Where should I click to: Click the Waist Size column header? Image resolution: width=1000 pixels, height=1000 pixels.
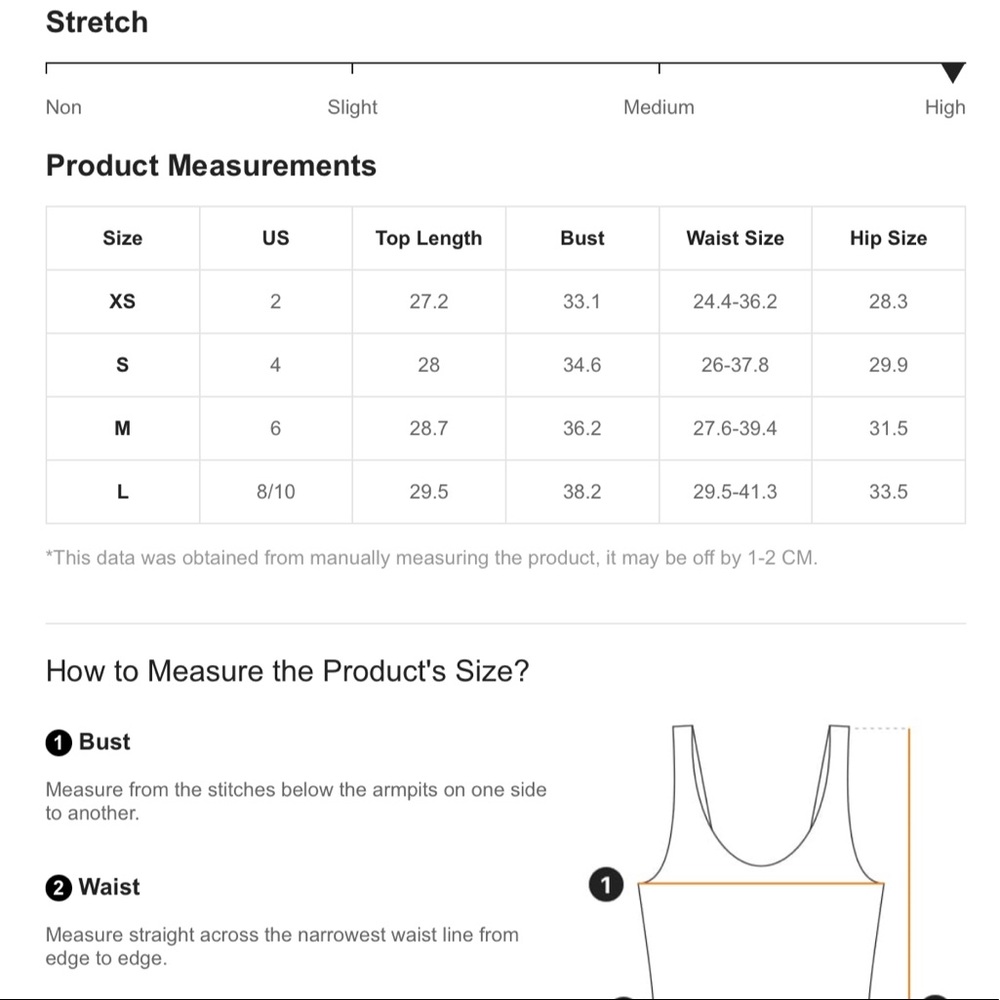pyautogui.click(x=735, y=238)
